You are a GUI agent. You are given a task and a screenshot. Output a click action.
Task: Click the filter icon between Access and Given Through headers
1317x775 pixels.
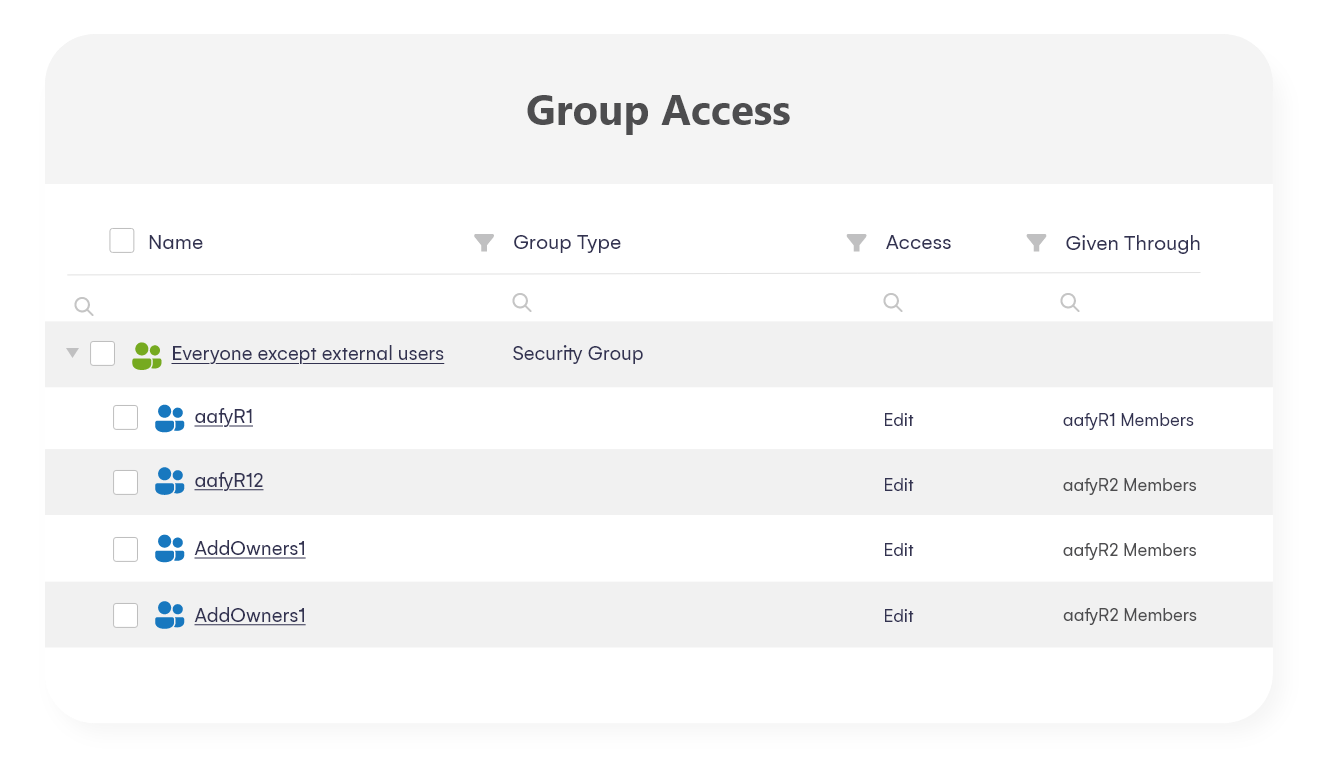pyautogui.click(x=1036, y=243)
